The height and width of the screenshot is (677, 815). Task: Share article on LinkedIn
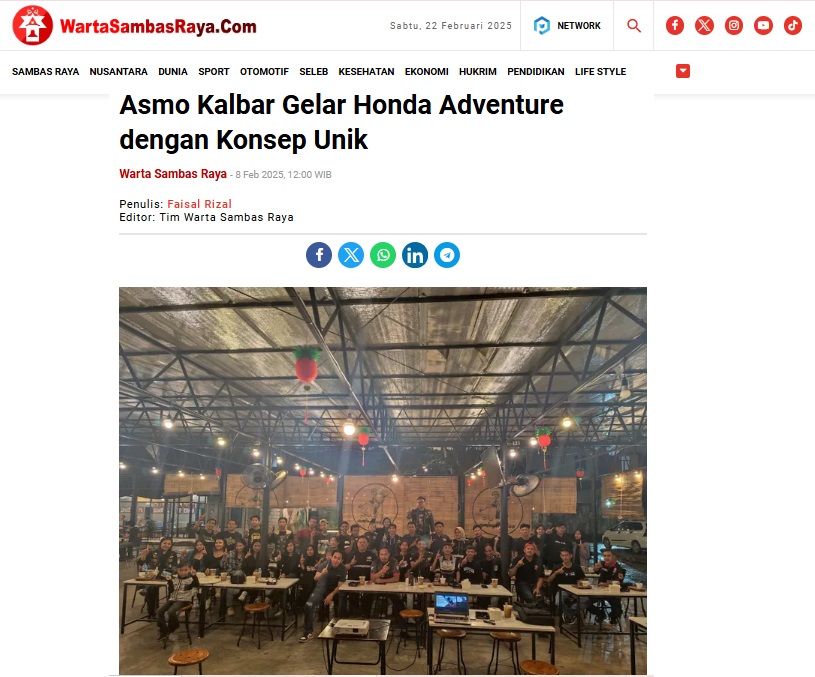click(x=415, y=255)
